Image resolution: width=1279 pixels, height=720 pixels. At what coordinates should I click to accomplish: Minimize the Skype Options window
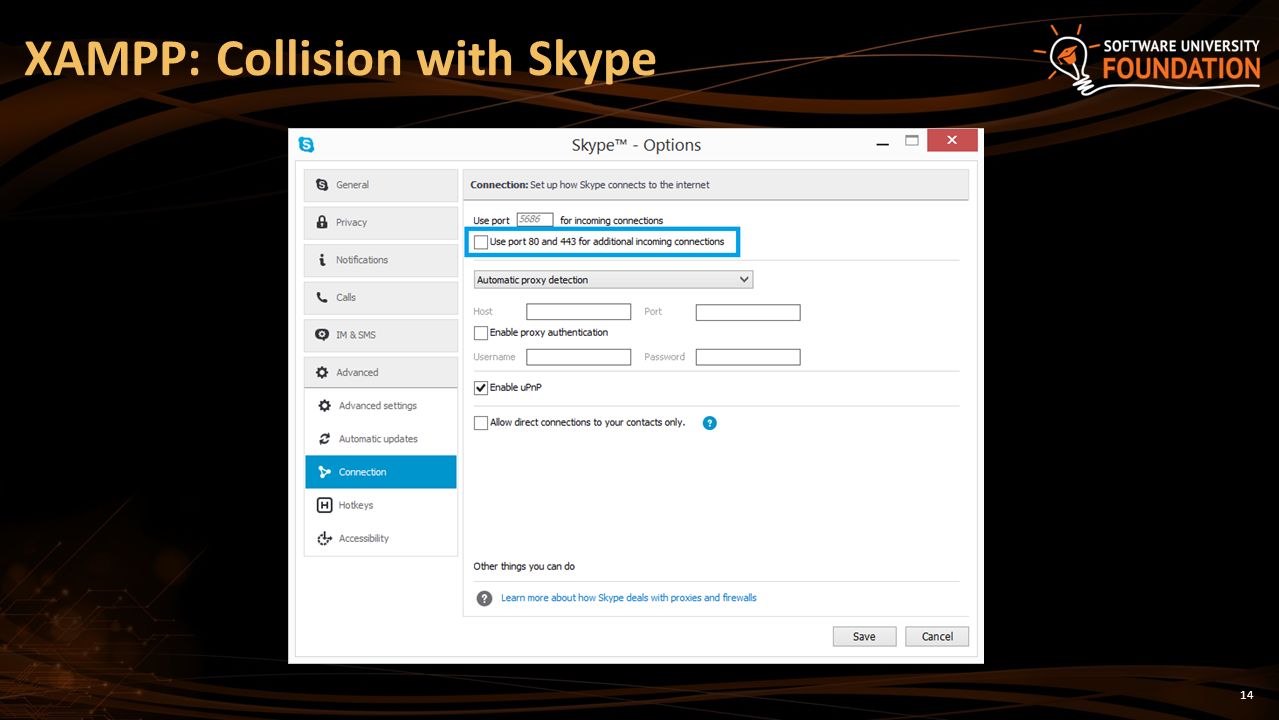(x=883, y=145)
